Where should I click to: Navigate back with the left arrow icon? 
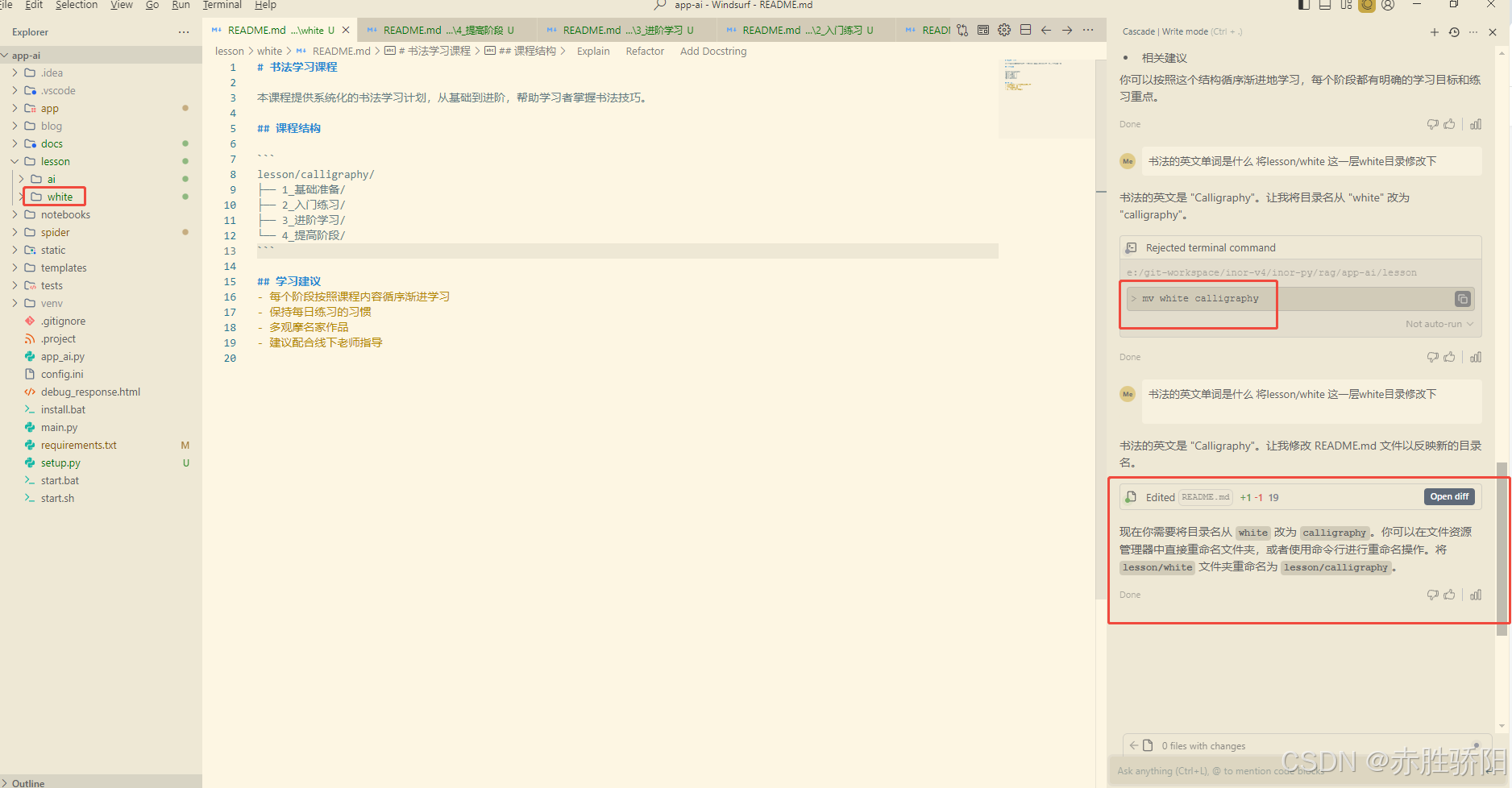pos(1046,30)
